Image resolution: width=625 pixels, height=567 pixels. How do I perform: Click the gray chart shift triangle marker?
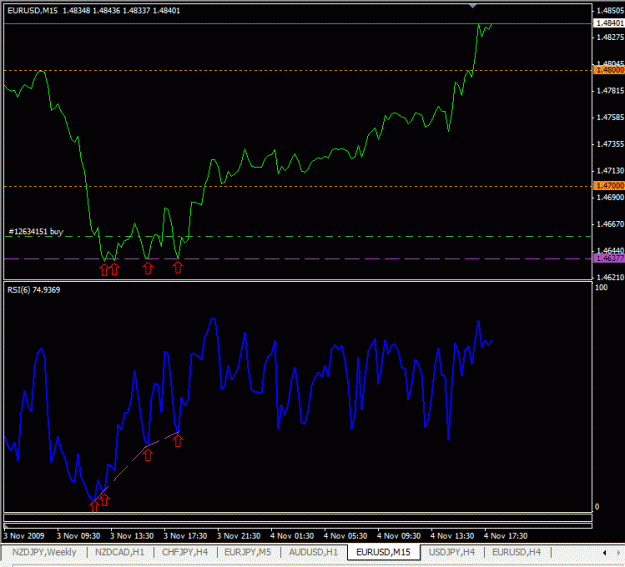[472, 6]
